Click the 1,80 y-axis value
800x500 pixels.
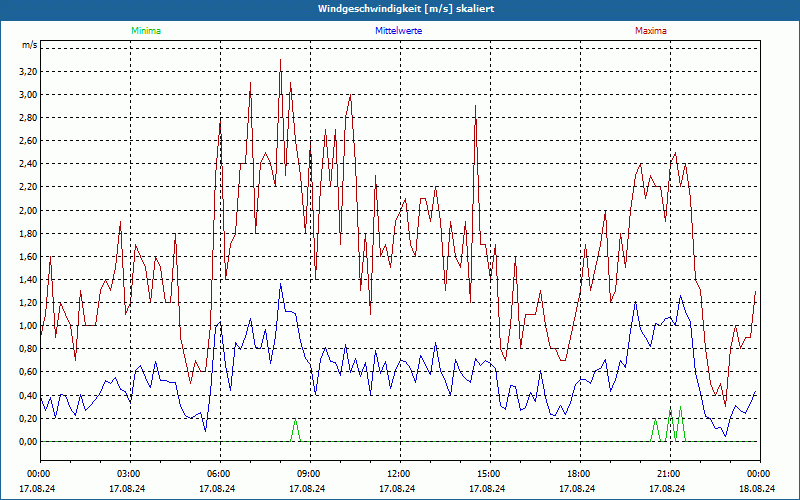(28, 234)
